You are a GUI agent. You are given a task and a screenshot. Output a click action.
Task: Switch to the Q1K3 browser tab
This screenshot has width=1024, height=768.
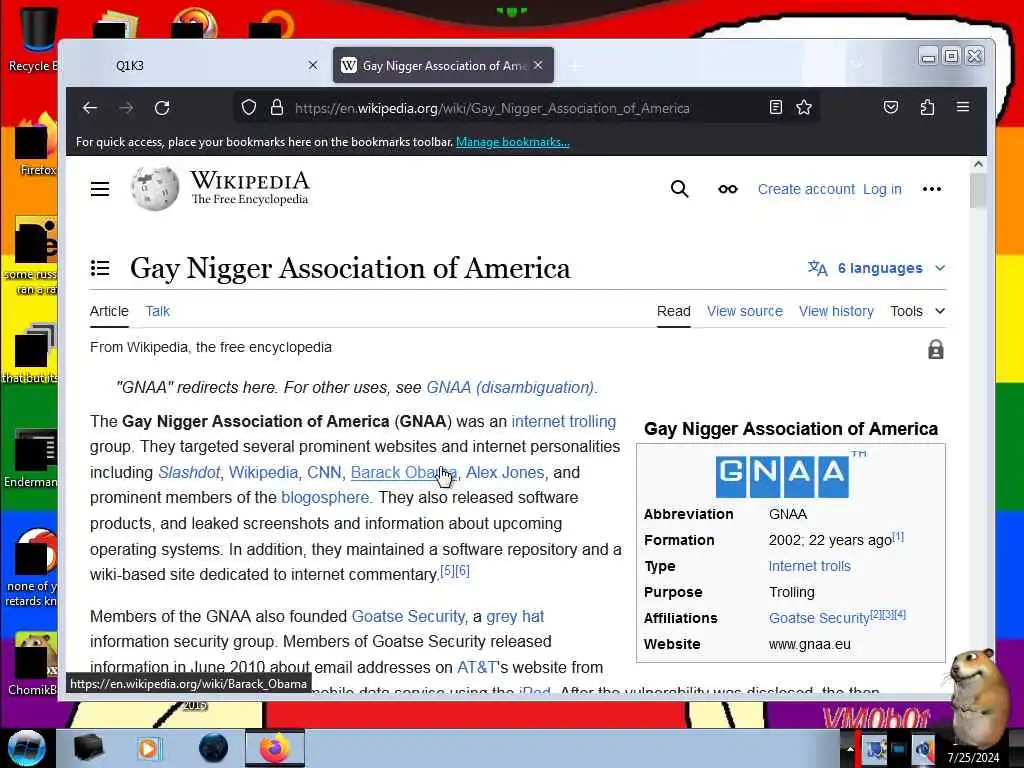[196, 65]
